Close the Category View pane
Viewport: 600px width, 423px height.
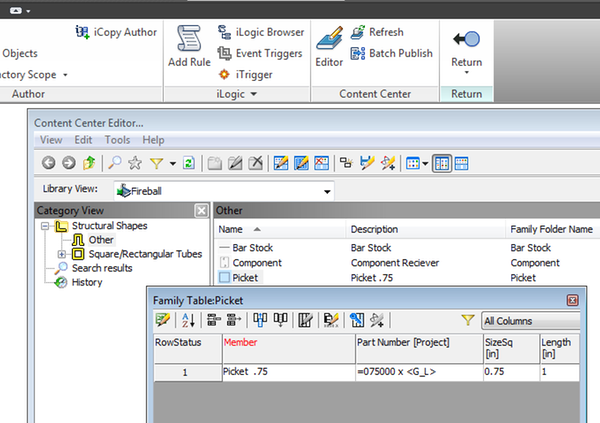(x=201, y=211)
